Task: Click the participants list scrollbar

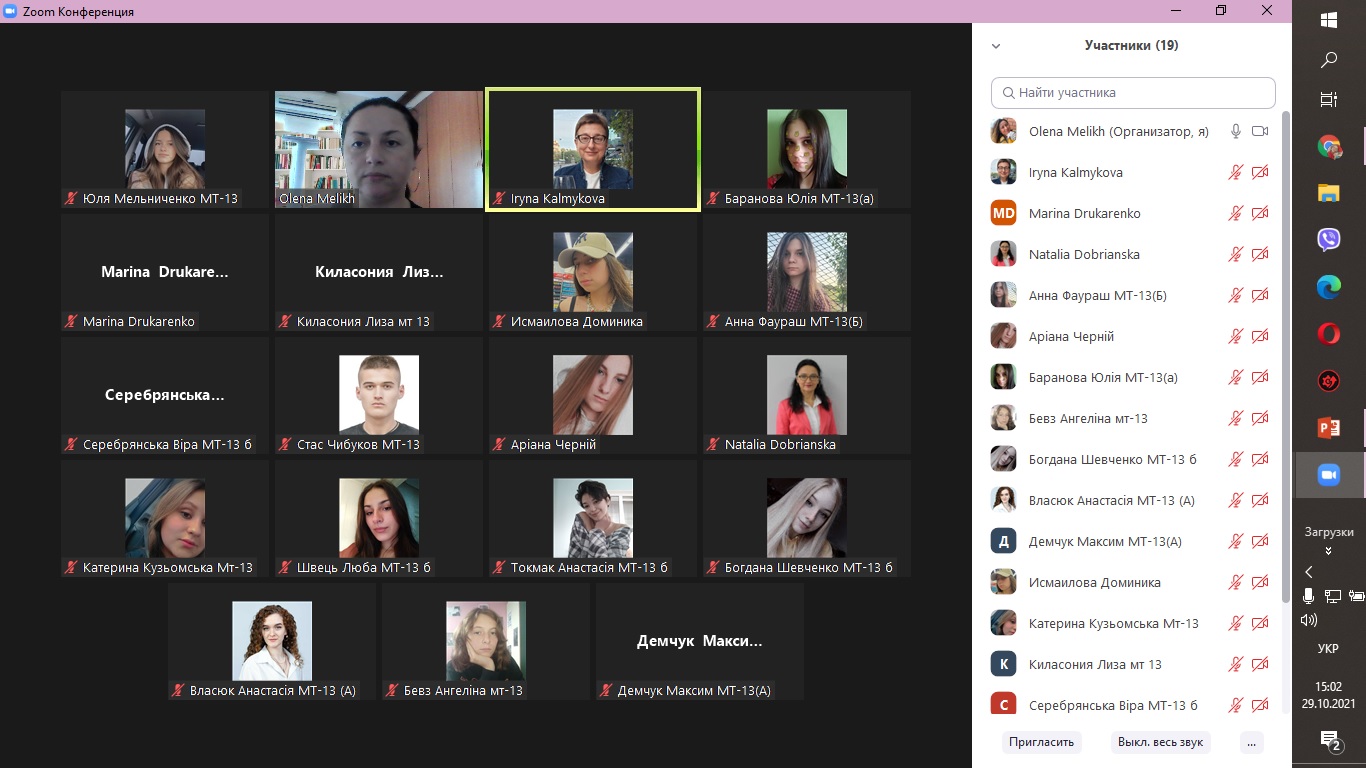Action: (1286, 355)
